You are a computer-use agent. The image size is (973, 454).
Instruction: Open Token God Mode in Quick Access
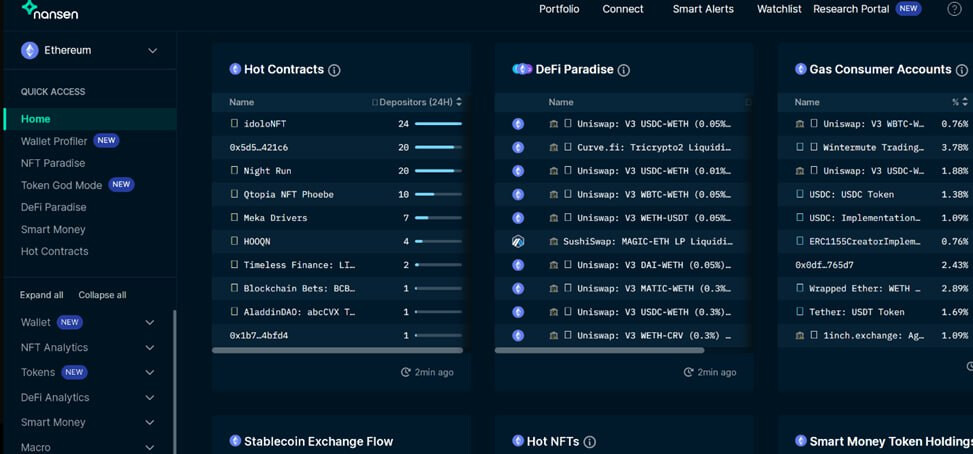click(x=62, y=185)
